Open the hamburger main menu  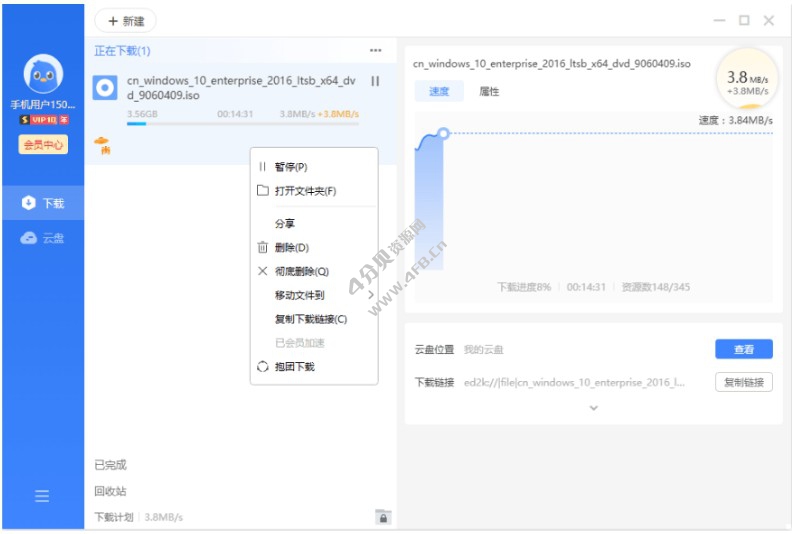click(x=42, y=495)
